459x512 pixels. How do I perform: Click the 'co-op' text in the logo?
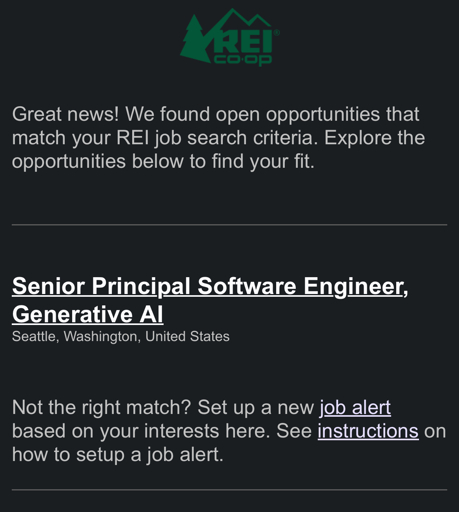tap(243, 60)
